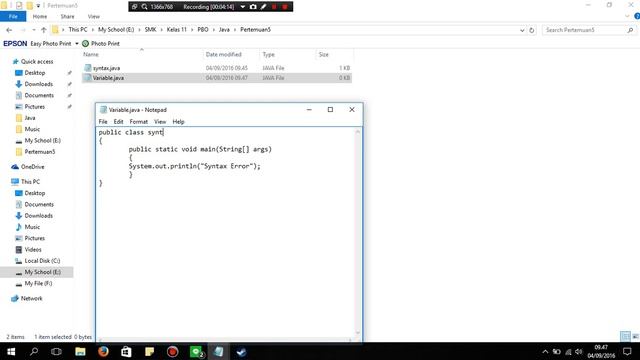The image size is (640, 360).
Task: Click the recorder pause button
Action: (x=274, y=7)
